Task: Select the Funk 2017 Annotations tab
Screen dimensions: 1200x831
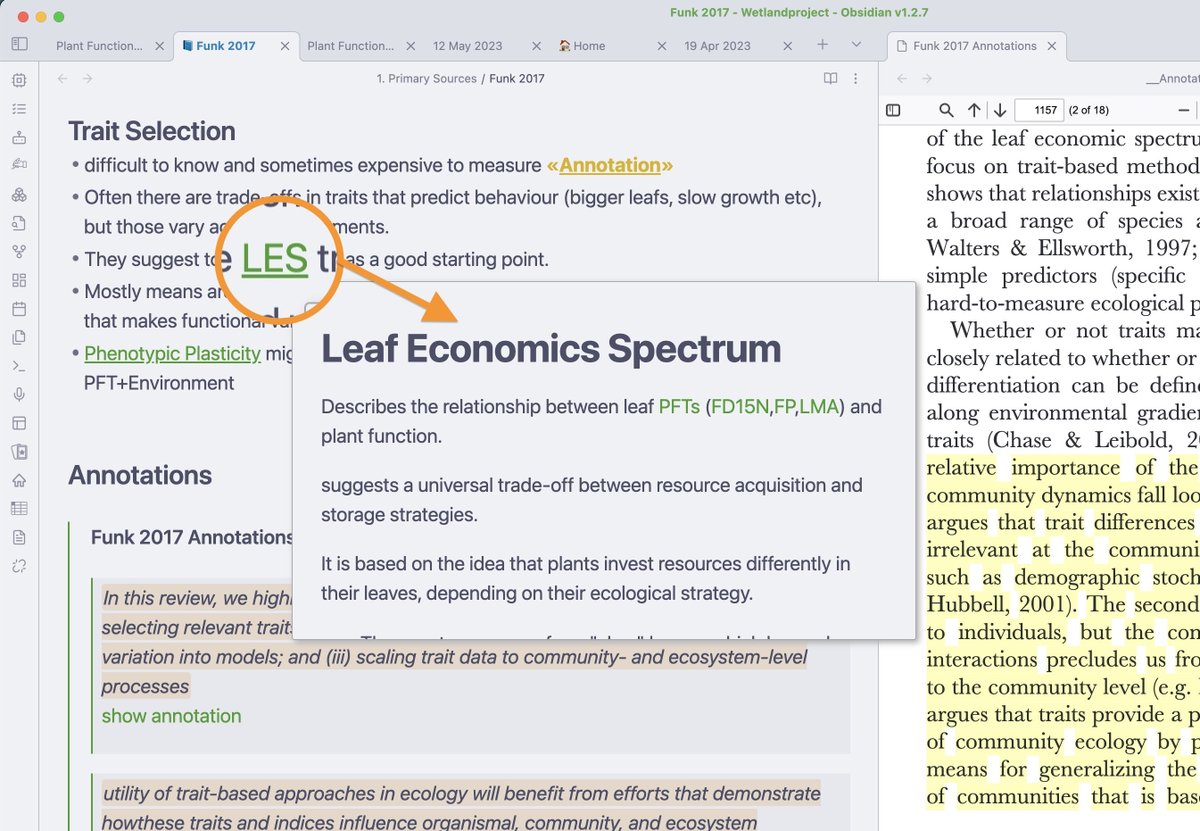Action: click(974, 46)
